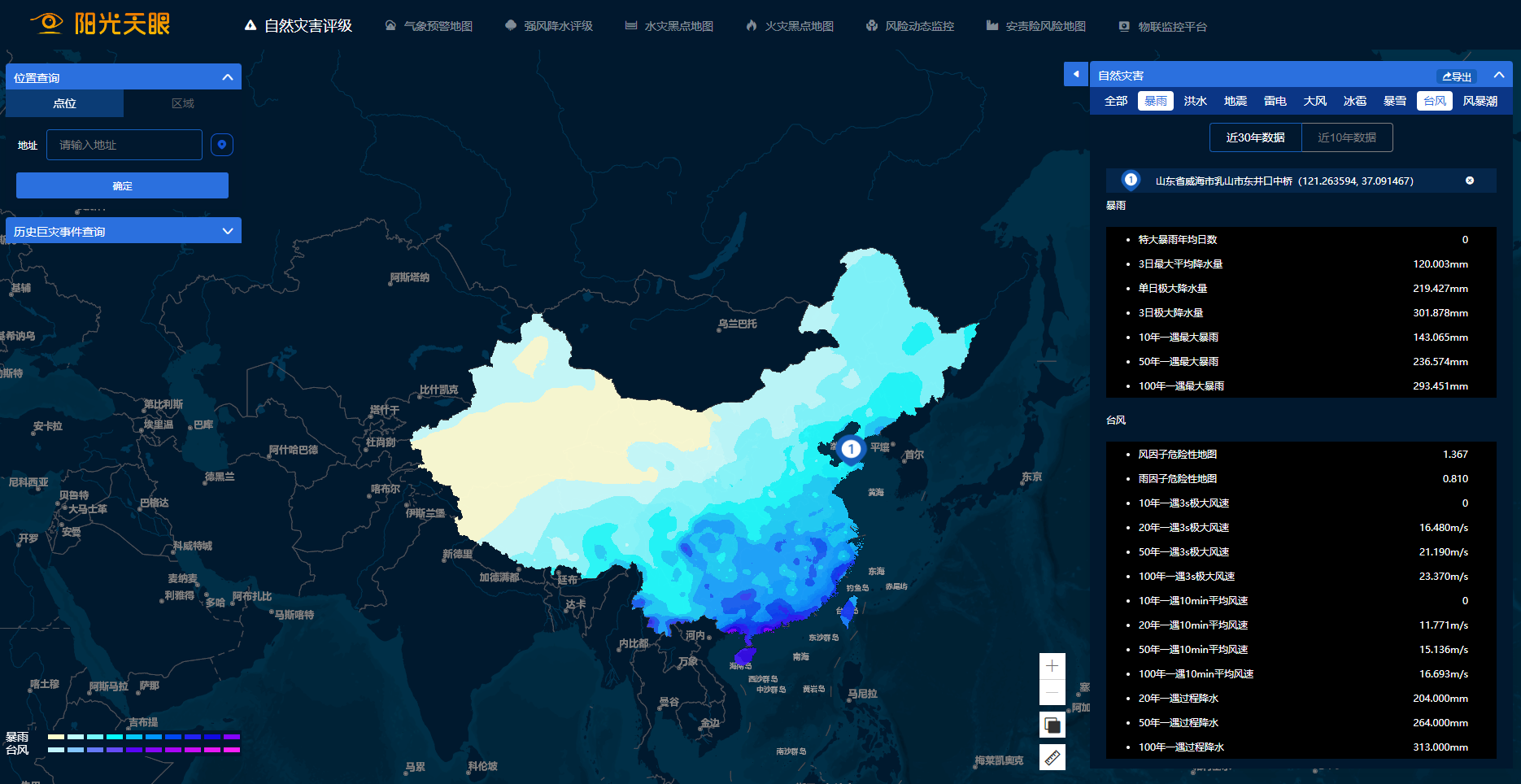Zoom out the map with minus
The height and width of the screenshot is (784, 1521).
pyautogui.click(x=1052, y=692)
